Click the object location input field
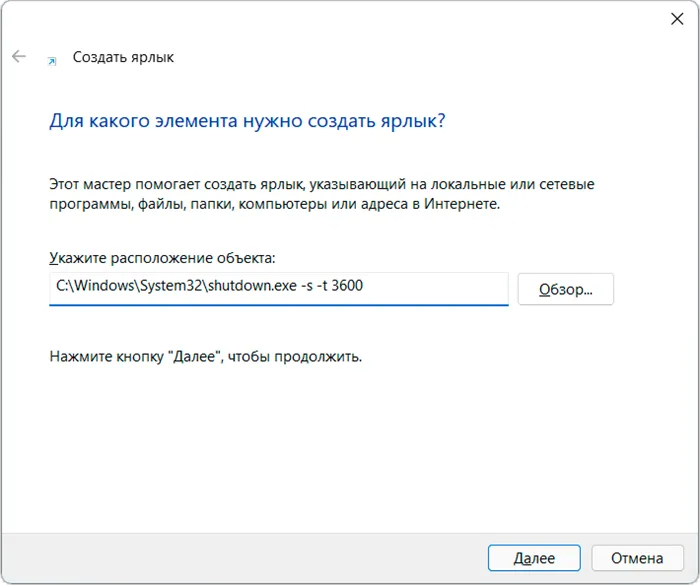 click(x=279, y=288)
